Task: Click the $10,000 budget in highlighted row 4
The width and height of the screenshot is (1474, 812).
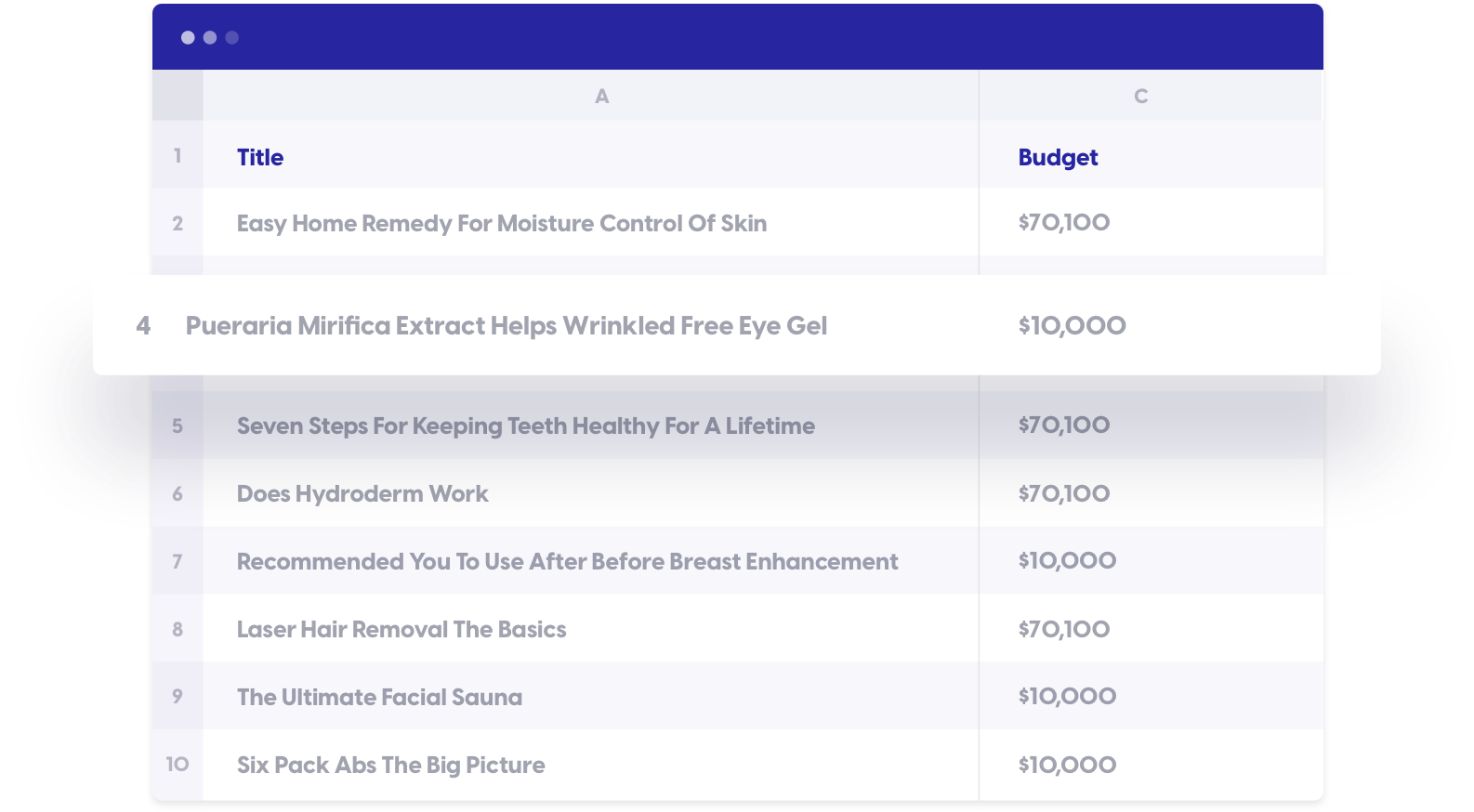Action: (x=1072, y=325)
